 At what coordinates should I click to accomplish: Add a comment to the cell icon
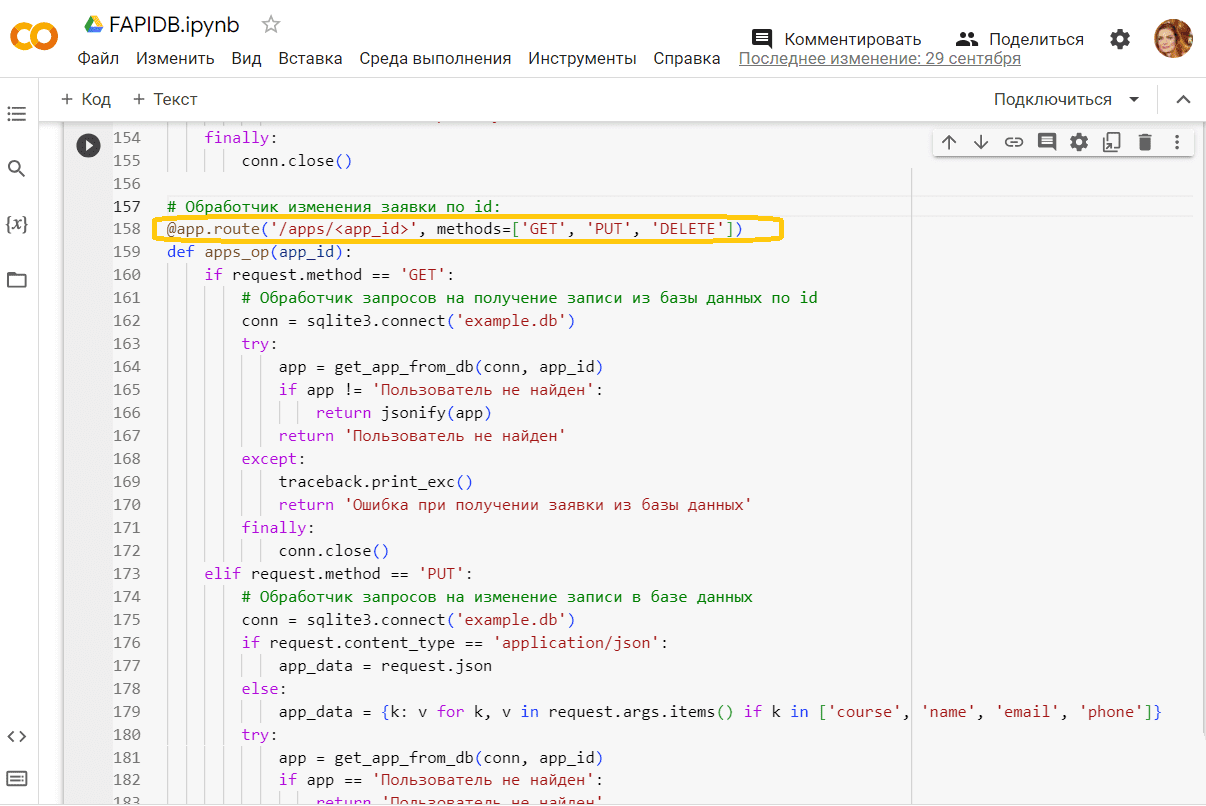pos(1047,142)
